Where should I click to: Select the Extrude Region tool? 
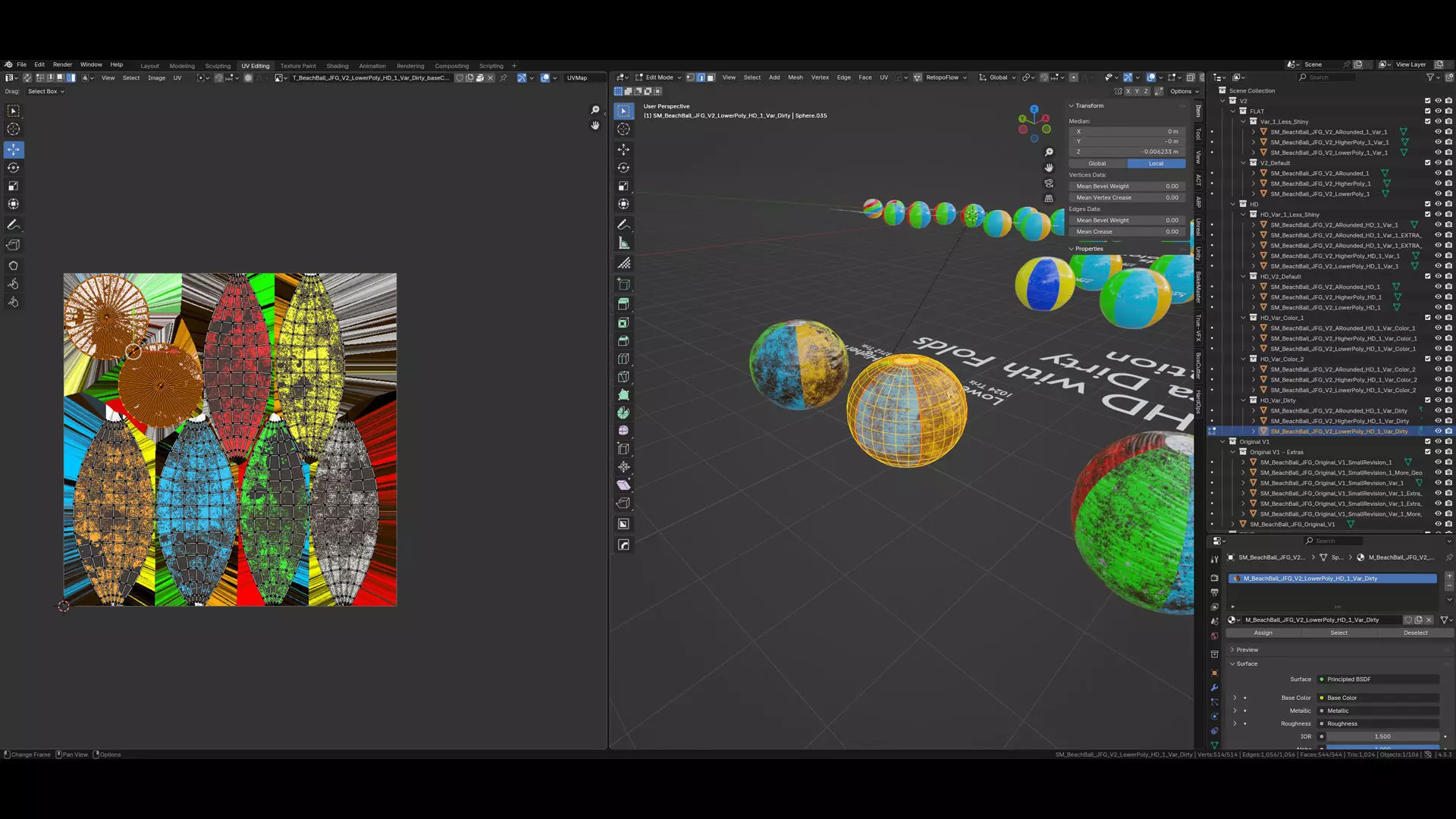623,303
